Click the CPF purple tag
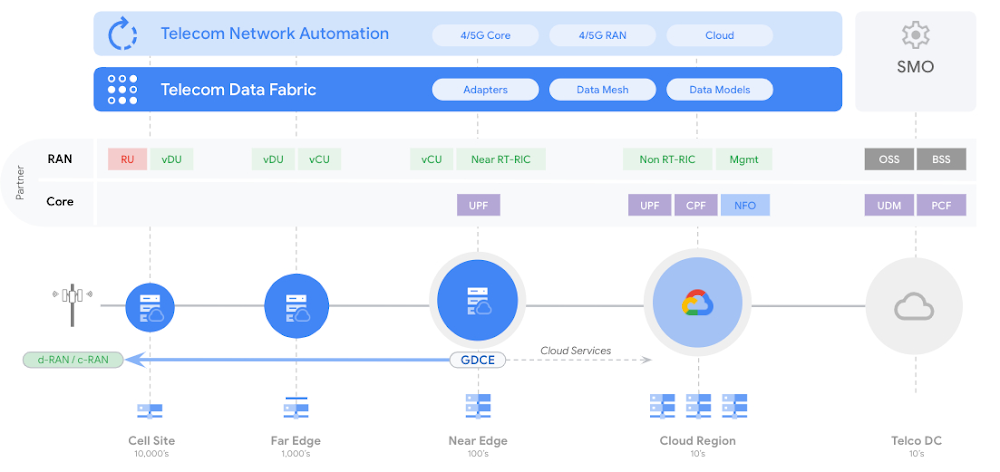 tap(696, 205)
